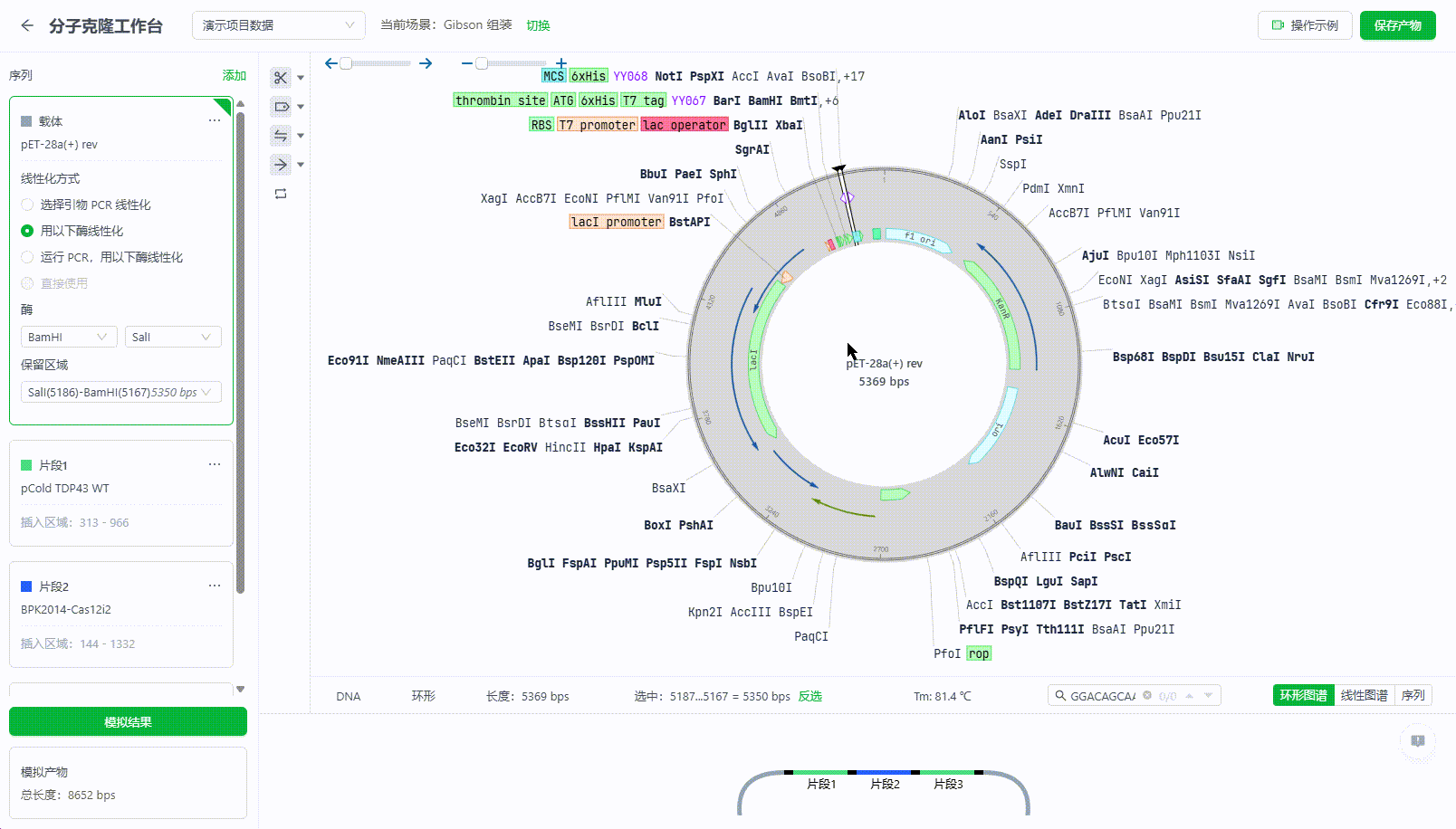The image size is (1456, 829).
Task: Click the loop icon in left toolbar
Action: click(281, 194)
